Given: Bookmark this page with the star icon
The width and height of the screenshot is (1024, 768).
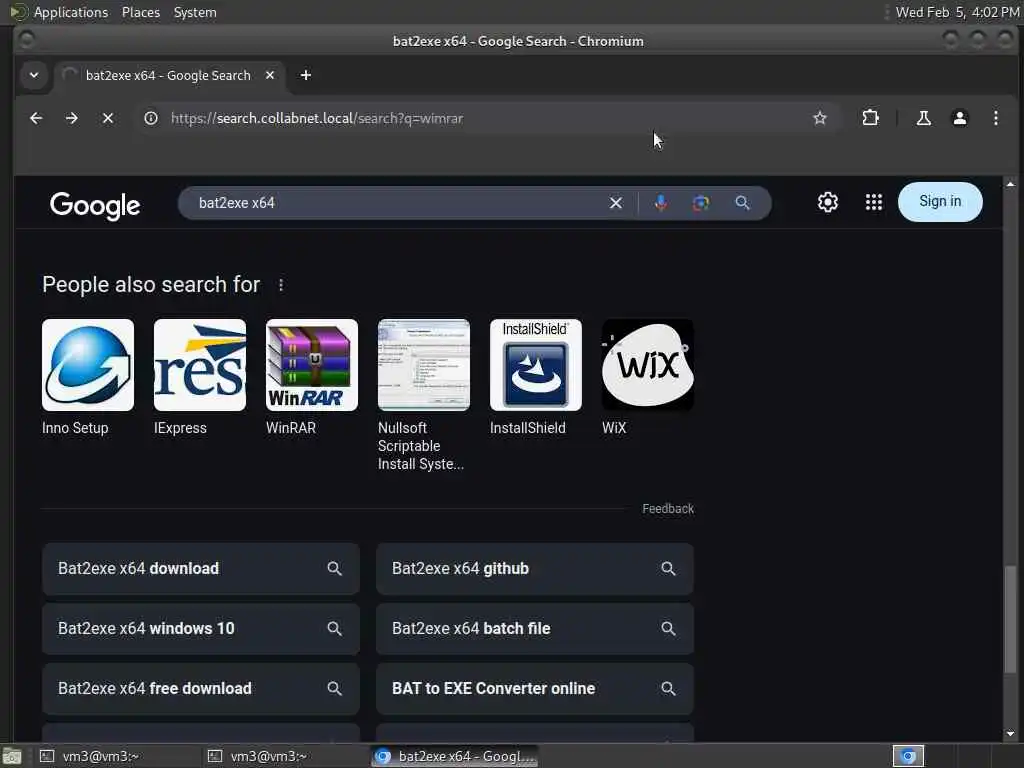Looking at the screenshot, I should 820,118.
